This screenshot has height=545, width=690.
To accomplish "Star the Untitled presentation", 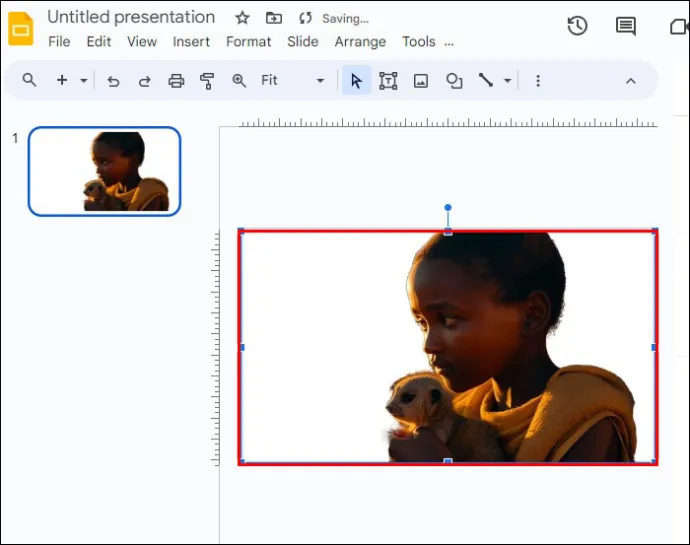I will [242, 18].
